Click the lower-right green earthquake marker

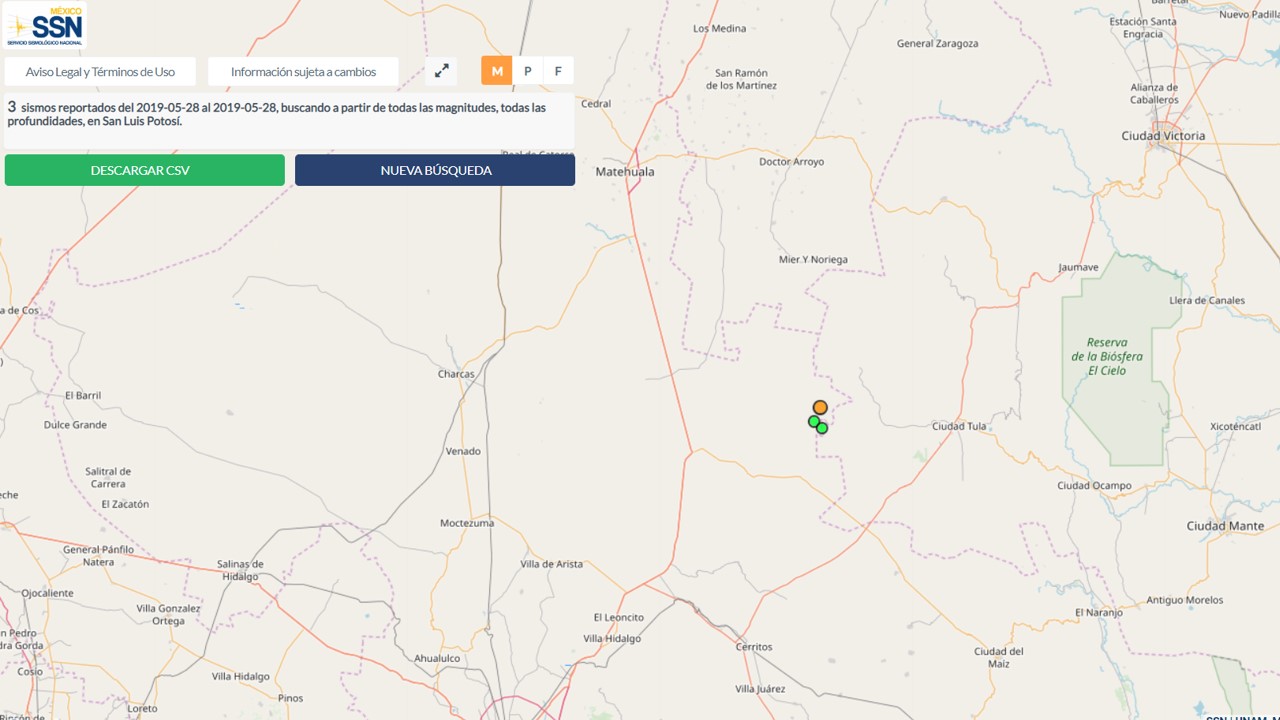tap(822, 428)
